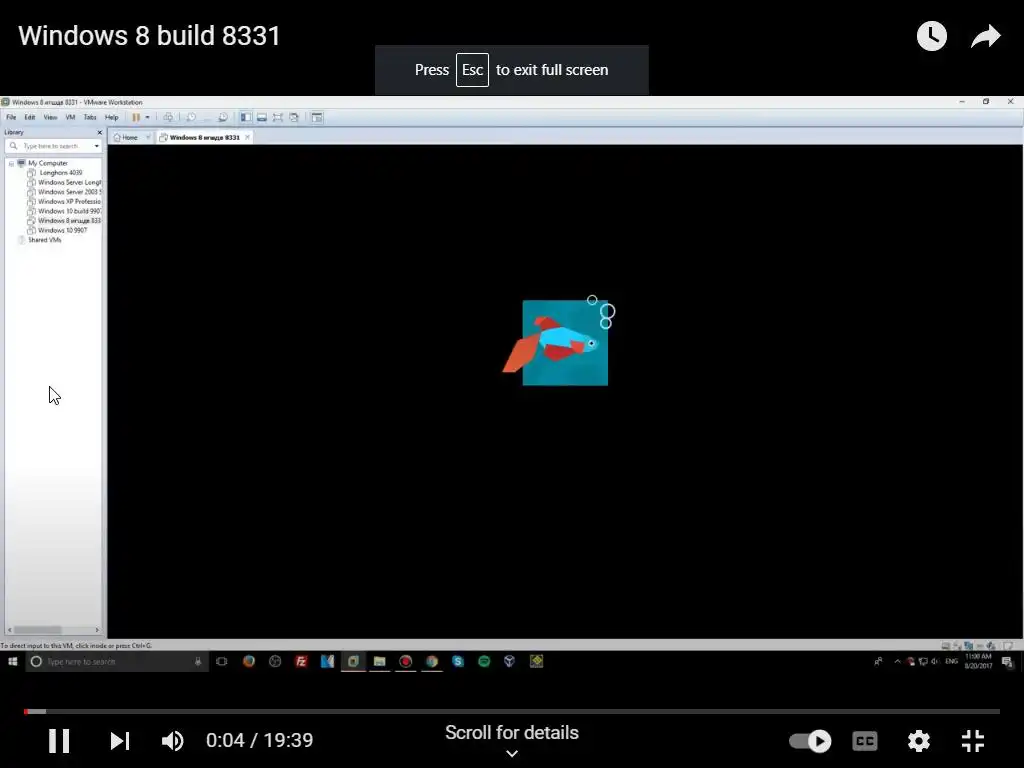The width and height of the screenshot is (1024, 768).
Task: Mute the video volume
Action: (172, 741)
